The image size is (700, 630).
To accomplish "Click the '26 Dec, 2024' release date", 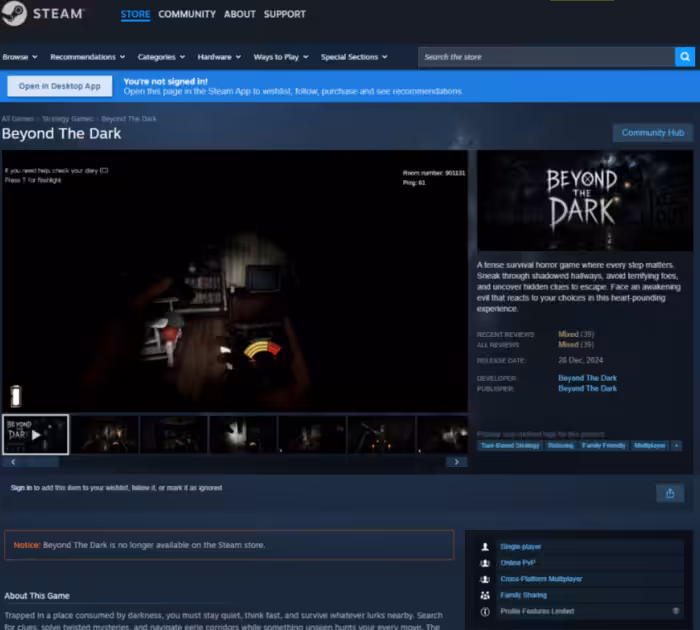I will pyautogui.click(x=580, y=360).
